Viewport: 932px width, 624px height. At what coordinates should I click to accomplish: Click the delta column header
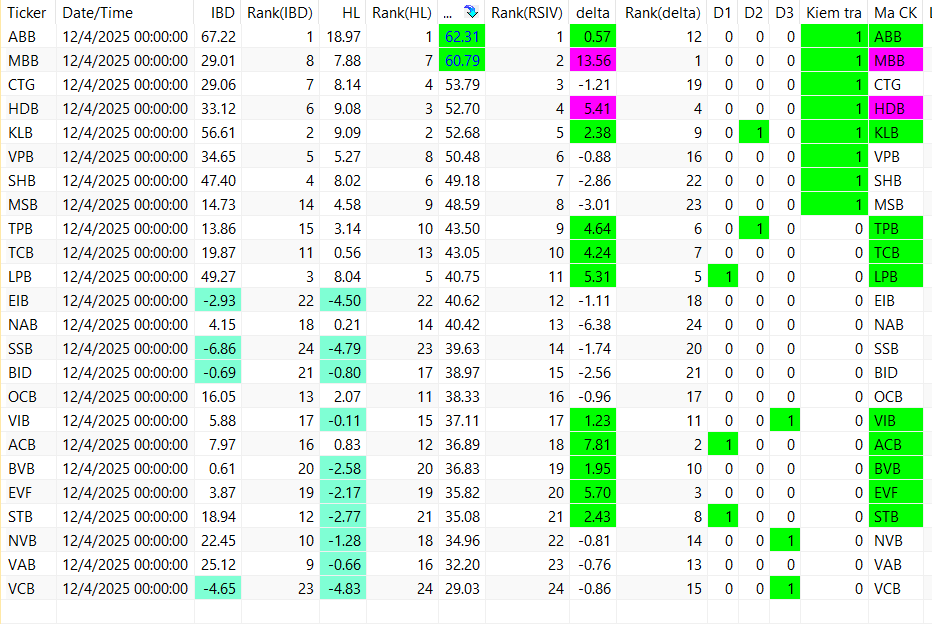[593, 12]
